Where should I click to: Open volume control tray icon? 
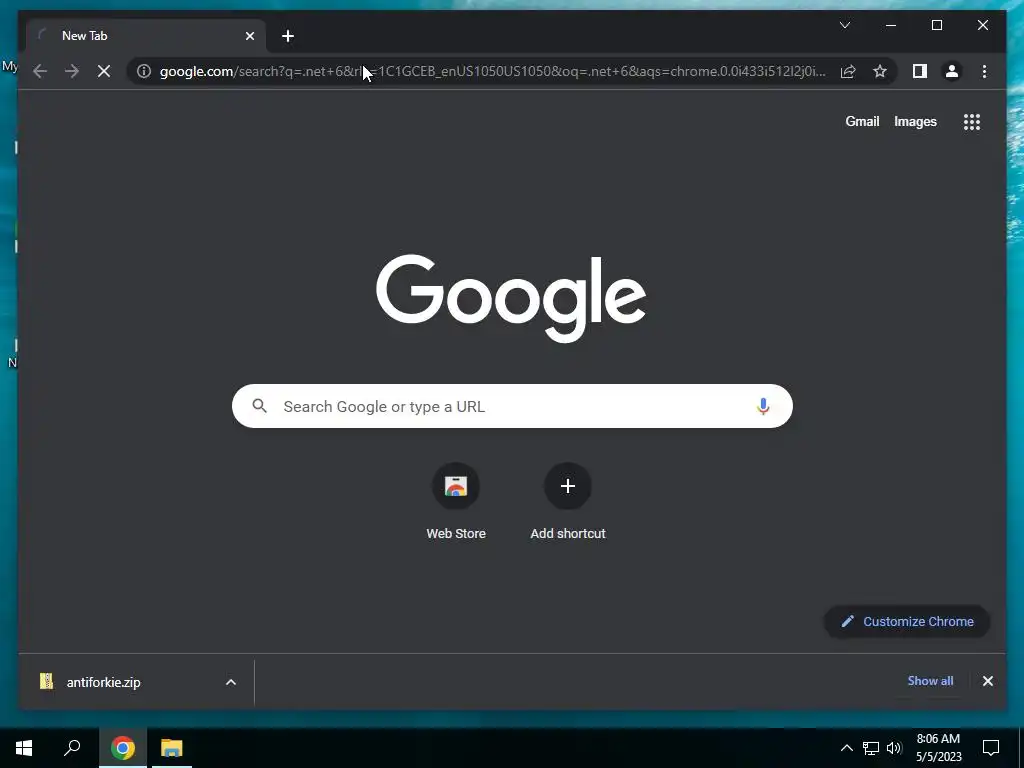894,748
